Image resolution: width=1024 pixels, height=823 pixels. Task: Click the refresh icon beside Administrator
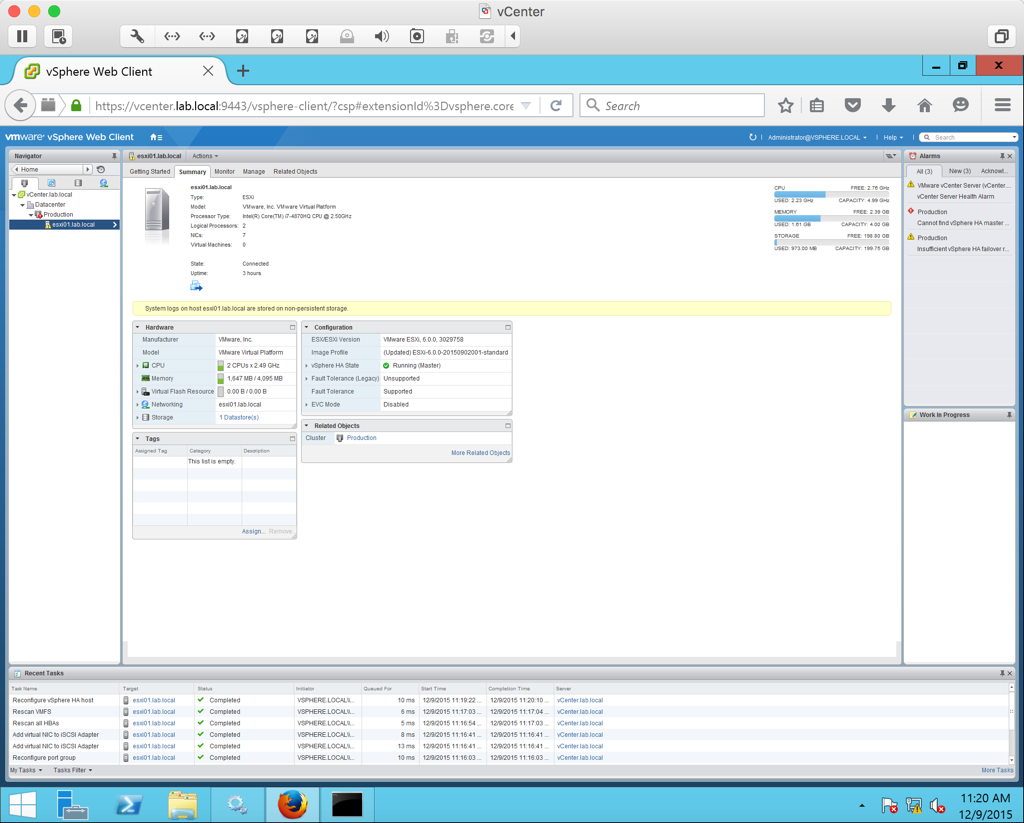click(752, 137)
